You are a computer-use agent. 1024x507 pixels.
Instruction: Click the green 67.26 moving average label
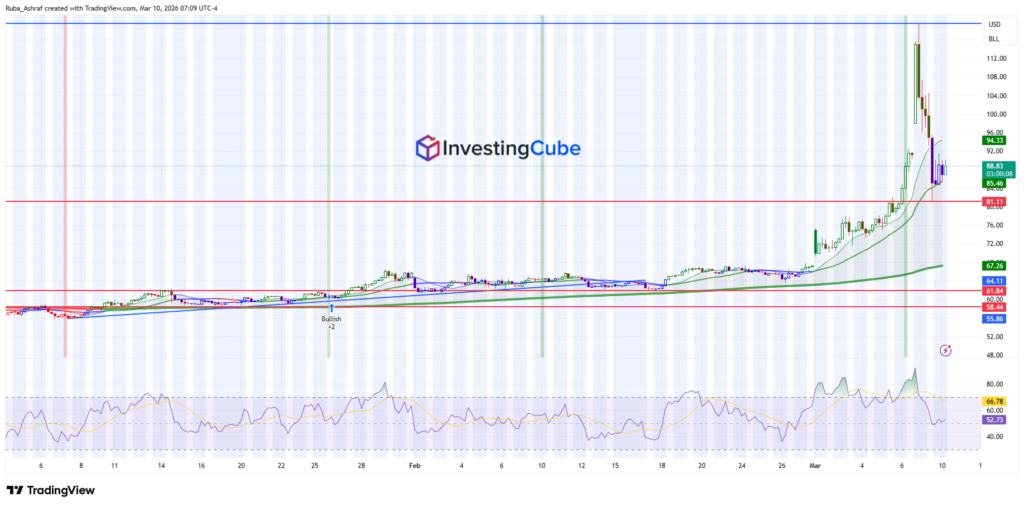(x=994, y=266)
